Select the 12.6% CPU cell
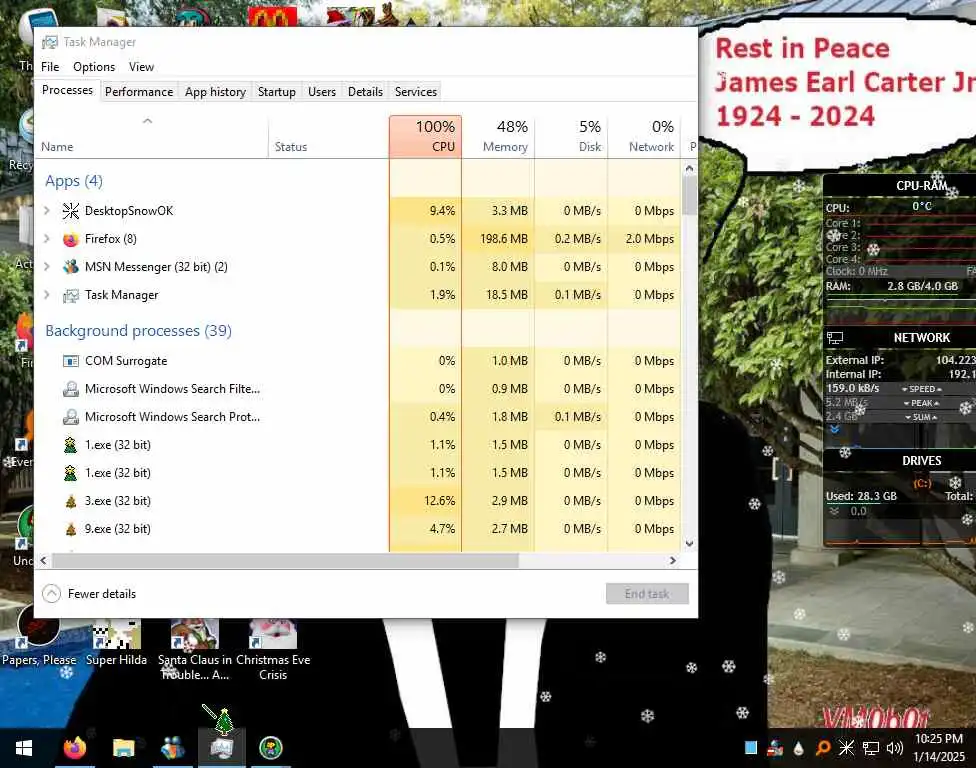This screenshot has width=976, height=768. pos(425,501)
